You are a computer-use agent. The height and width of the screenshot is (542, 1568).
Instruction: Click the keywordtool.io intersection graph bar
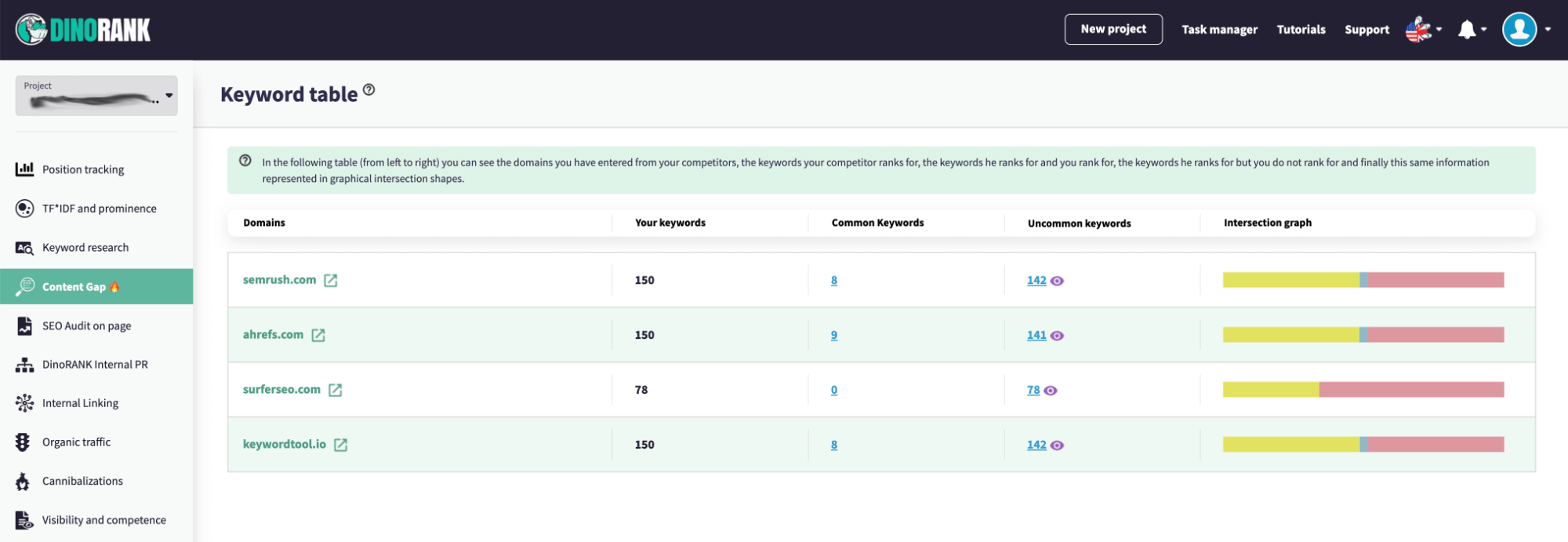coord(1363,445)
